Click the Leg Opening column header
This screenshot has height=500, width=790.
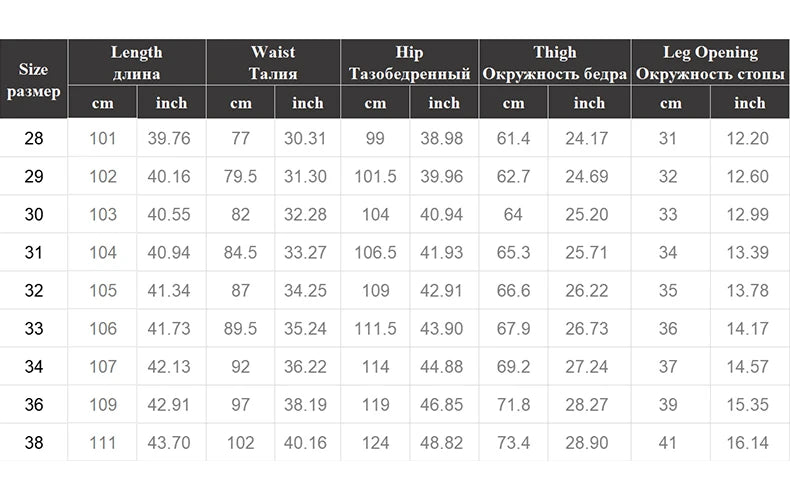point(710,62)
